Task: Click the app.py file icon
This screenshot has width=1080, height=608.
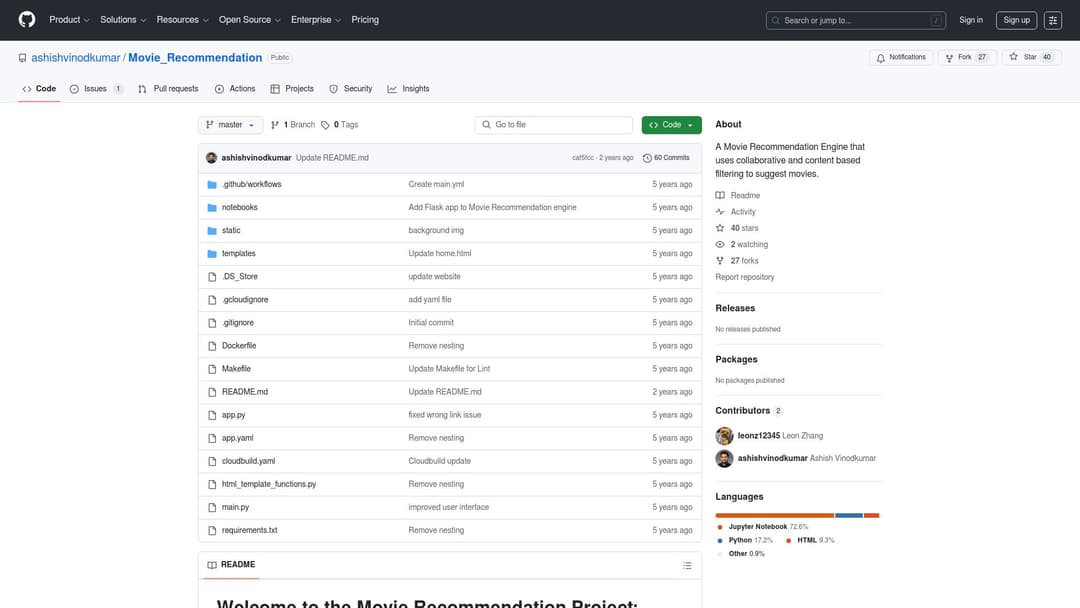Action: click(212, 415)
